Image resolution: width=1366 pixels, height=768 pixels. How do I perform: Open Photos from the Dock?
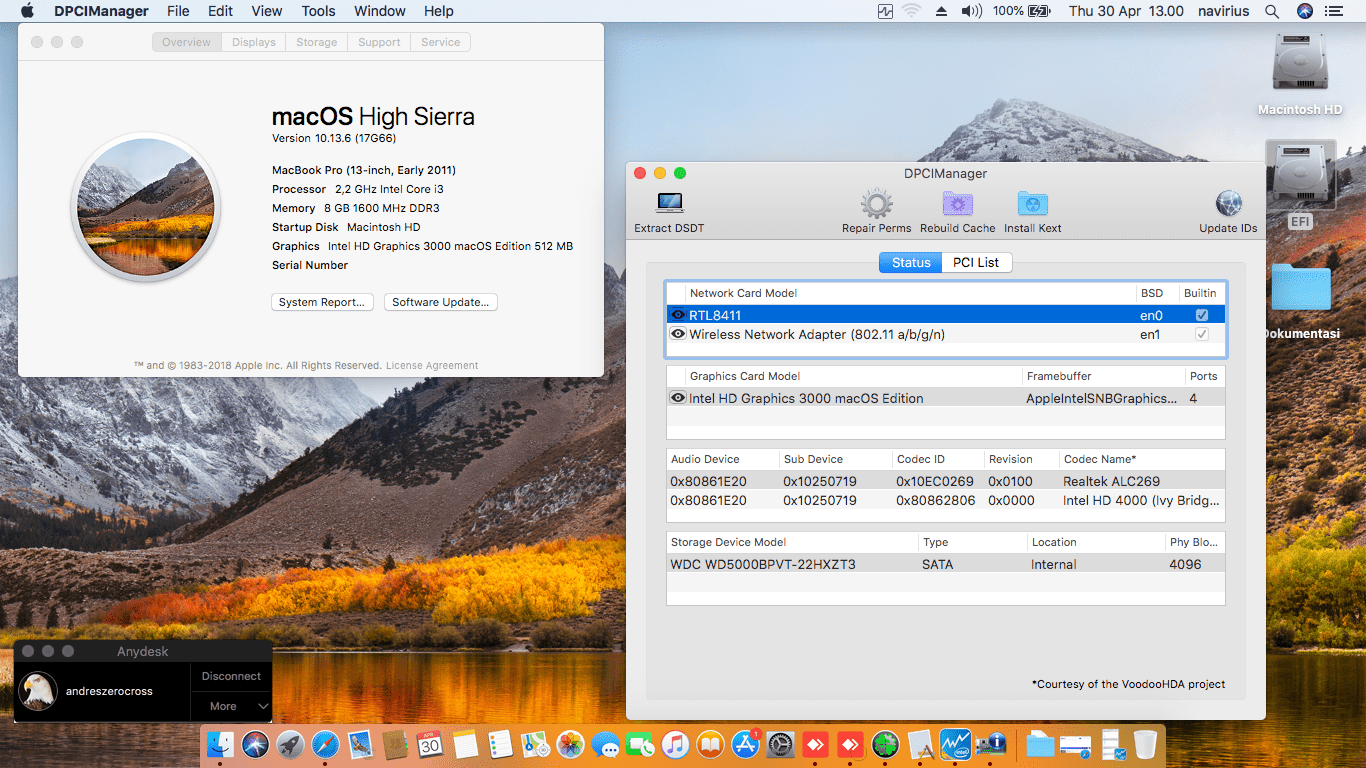click(570, 744)
